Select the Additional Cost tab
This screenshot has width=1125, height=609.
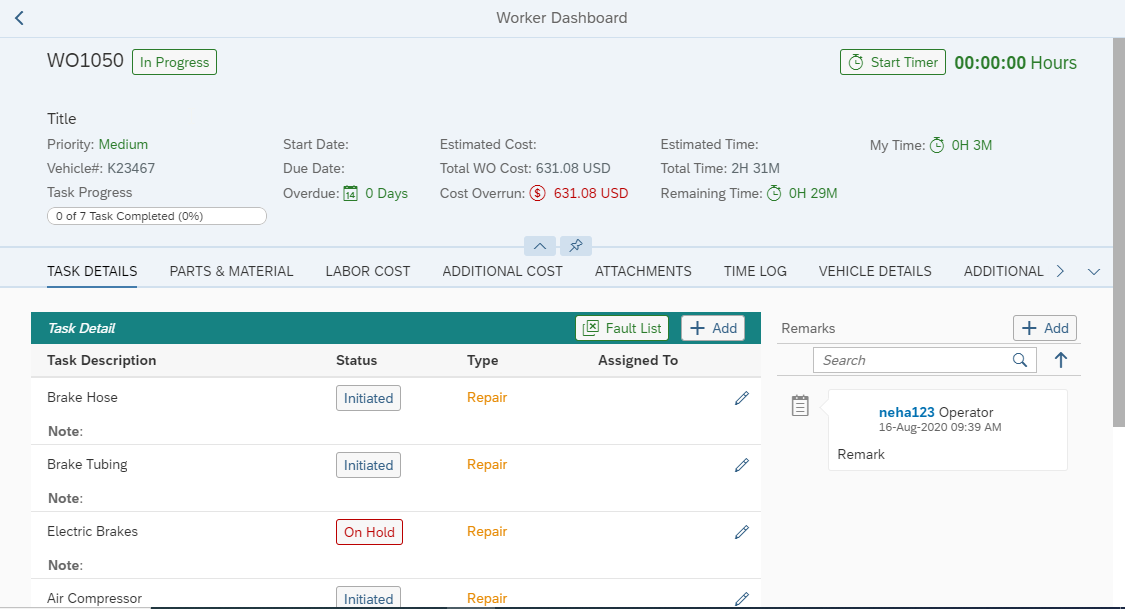coord(502,271)
